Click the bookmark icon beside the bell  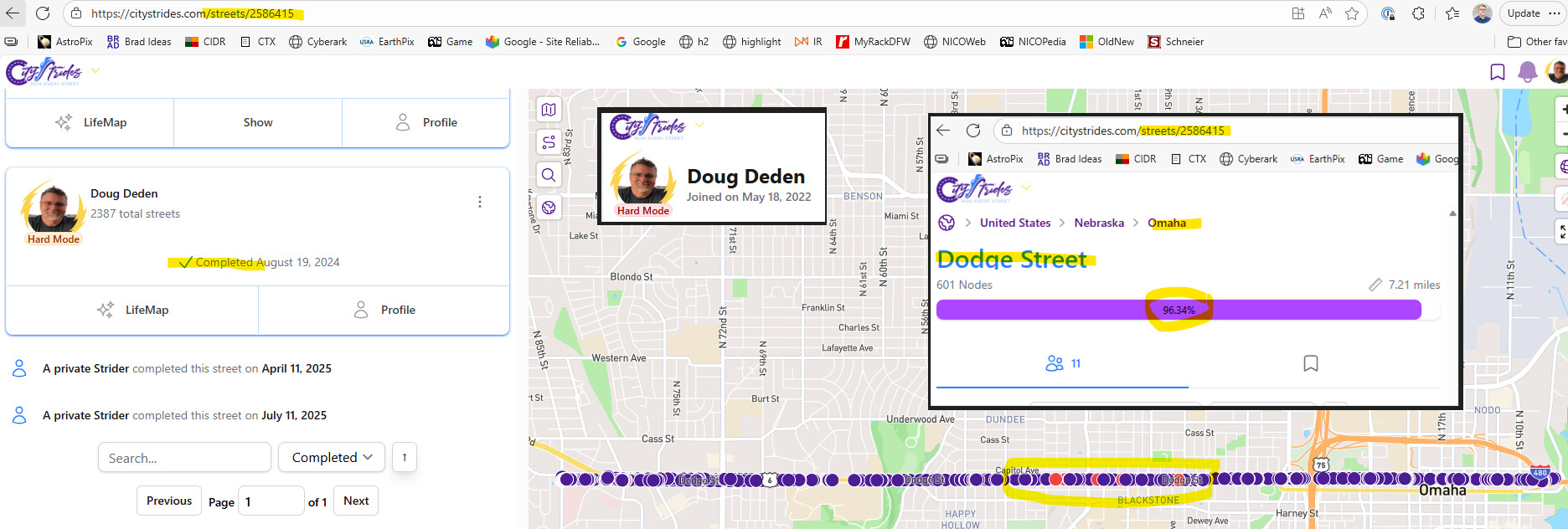pos(1497,73)
